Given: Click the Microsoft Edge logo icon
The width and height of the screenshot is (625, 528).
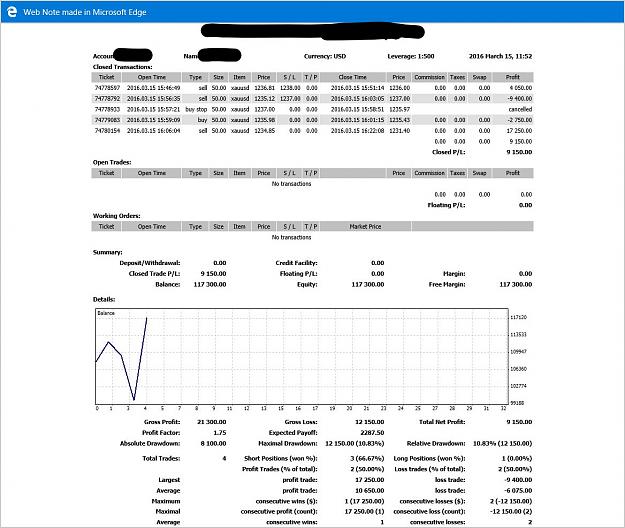Looking at the screenshot, I should click(12, 12).
